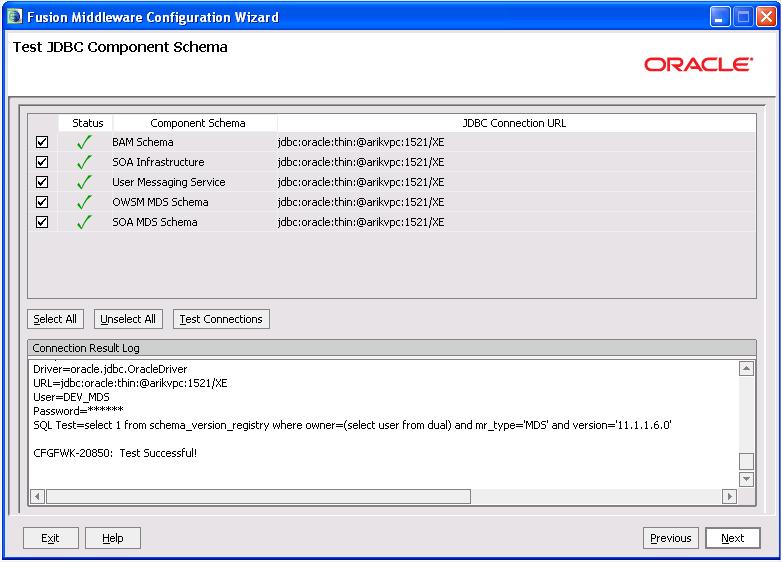The width and height of the screenshot is (782, 562).
Task: Open Help for this wizard step
Action: (x=112, y=538)
